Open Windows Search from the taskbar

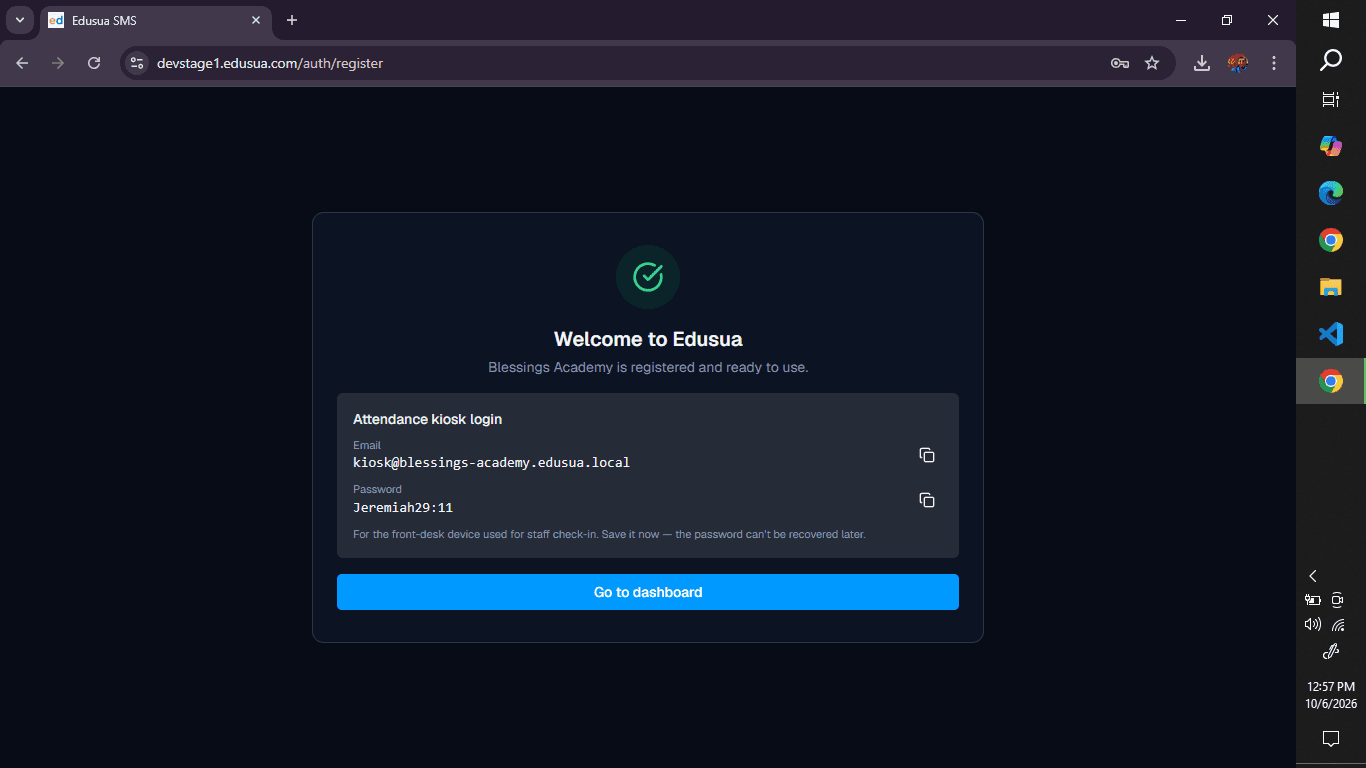1331,61
